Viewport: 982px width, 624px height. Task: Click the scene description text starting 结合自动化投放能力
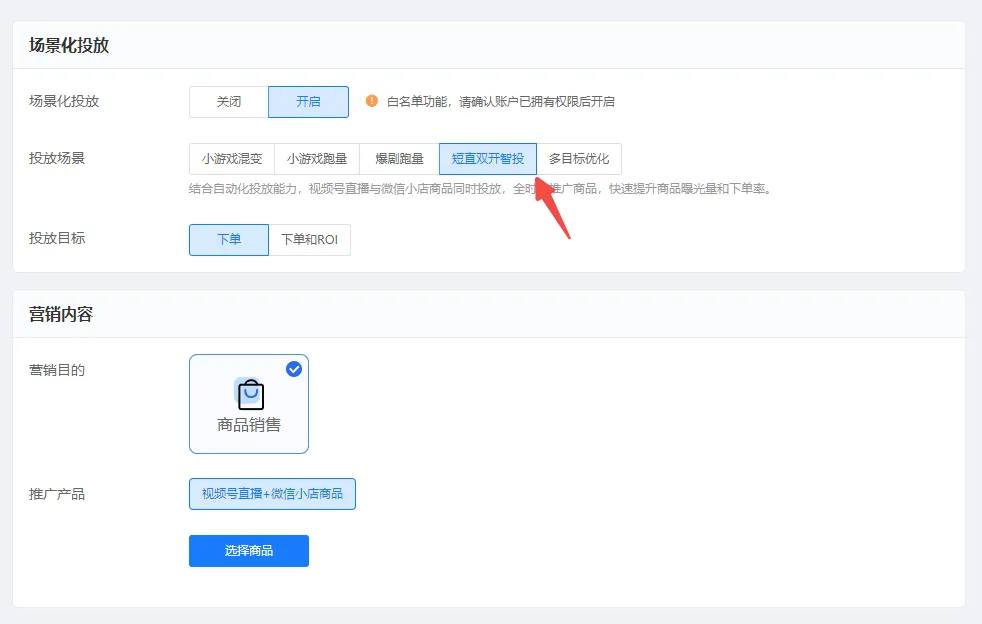click(x=480, y=189)
